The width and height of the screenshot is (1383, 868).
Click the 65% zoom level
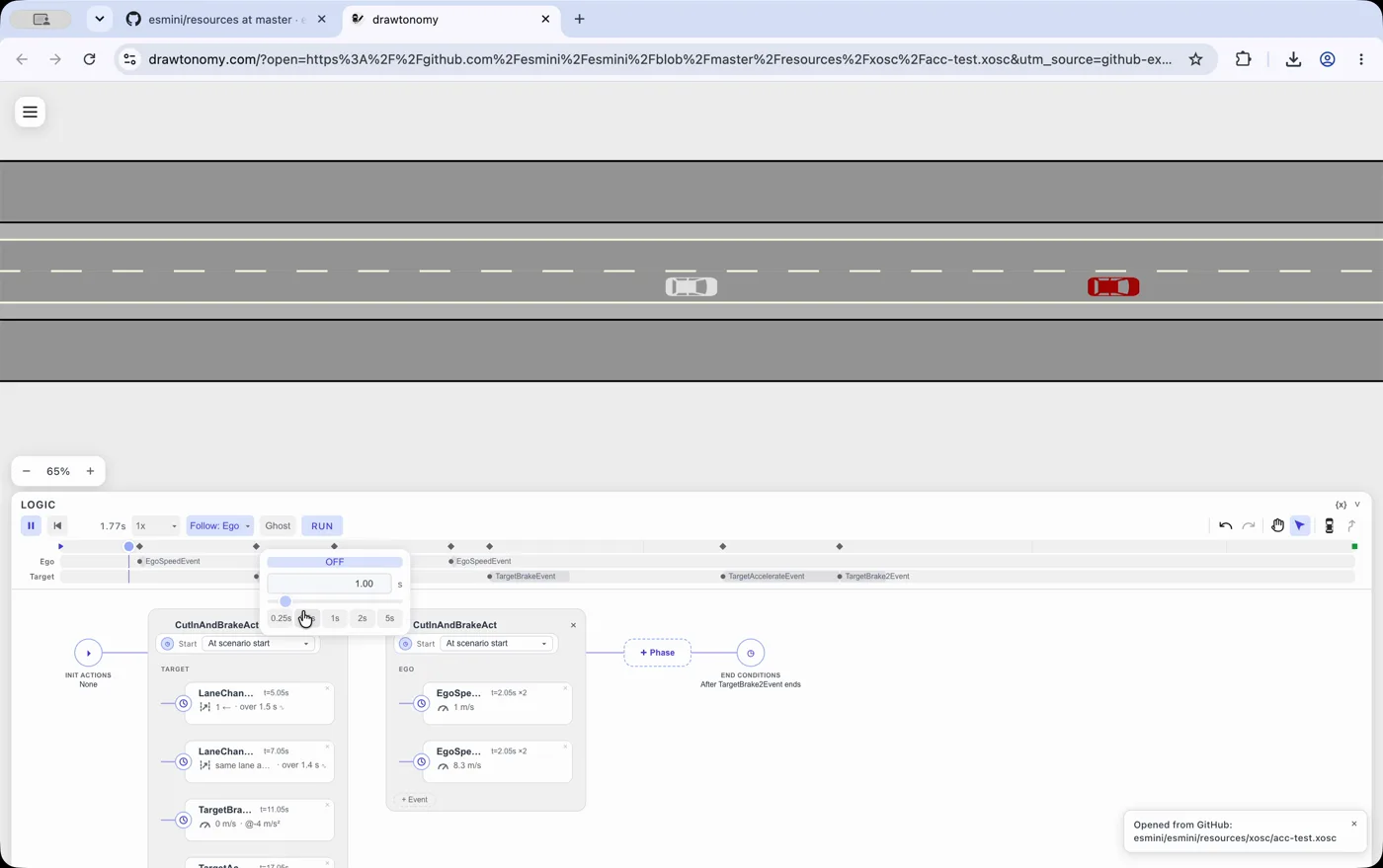tap(58, 471)
